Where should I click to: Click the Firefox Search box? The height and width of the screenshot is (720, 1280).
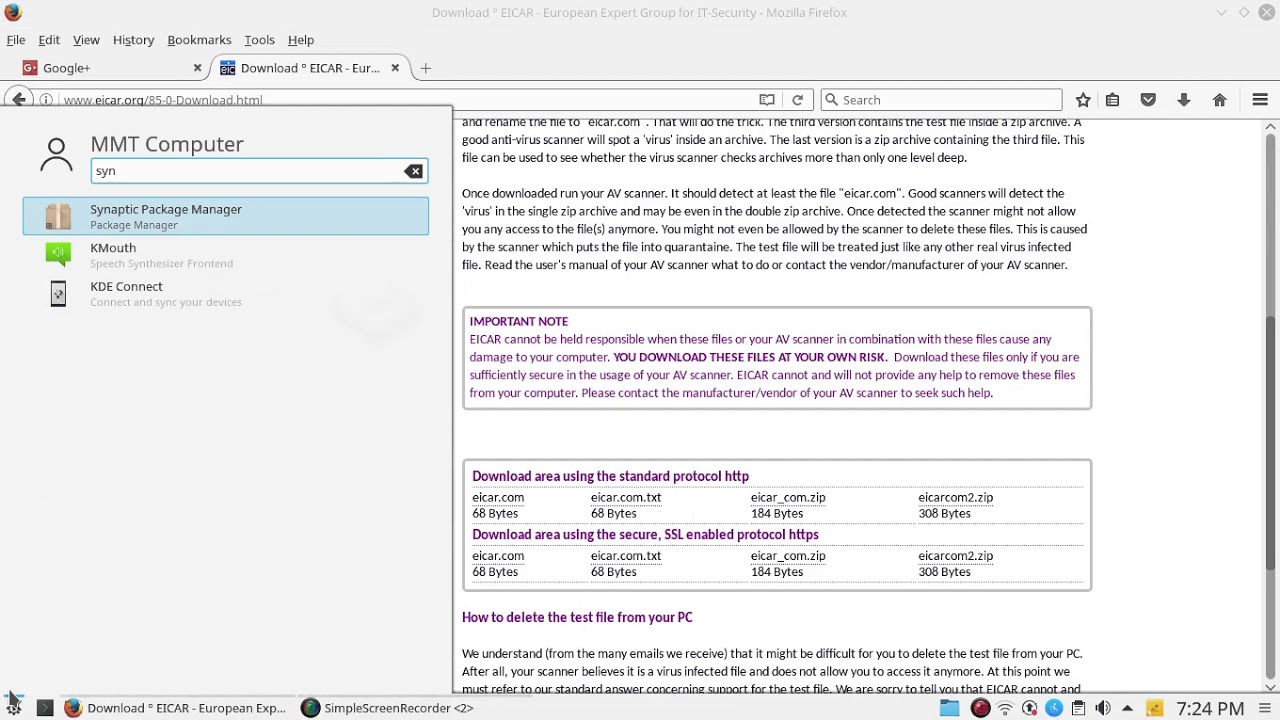pos(941,100)
